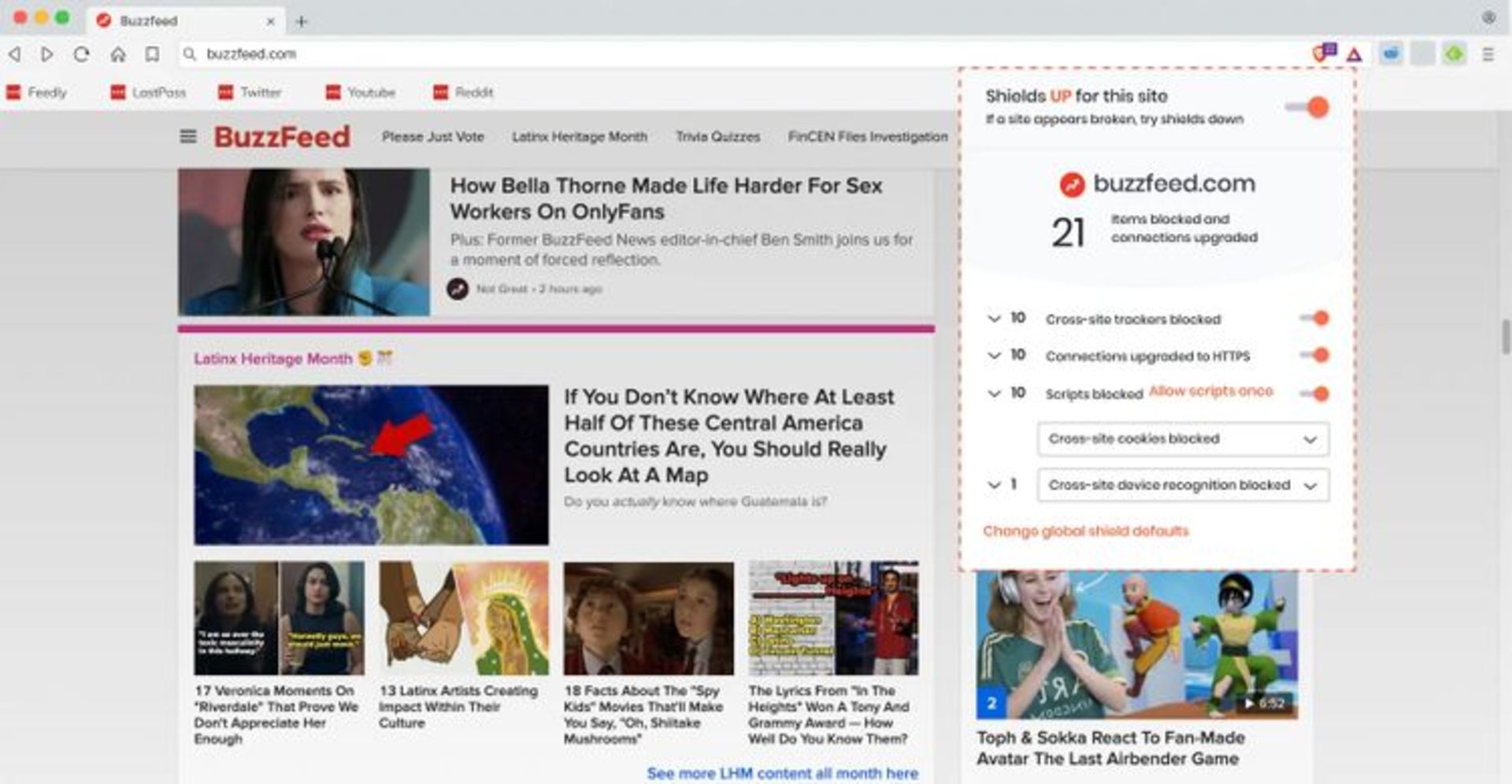
Task: Toggle Cross-site trackers blocked switch
Action: [1314, 318]
